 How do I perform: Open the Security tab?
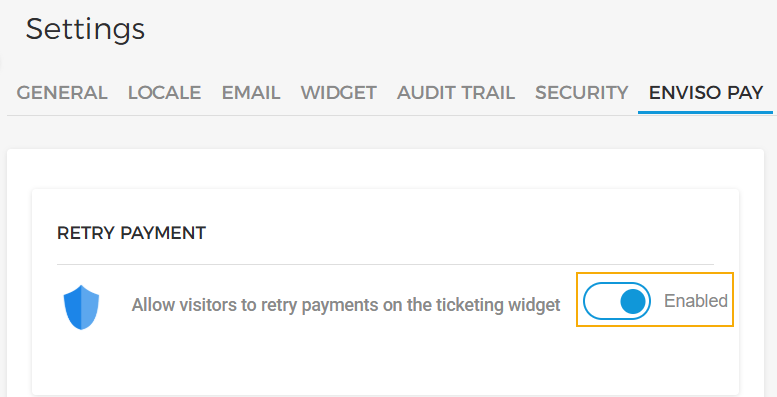pyautogui.click(x=581, y=93)
